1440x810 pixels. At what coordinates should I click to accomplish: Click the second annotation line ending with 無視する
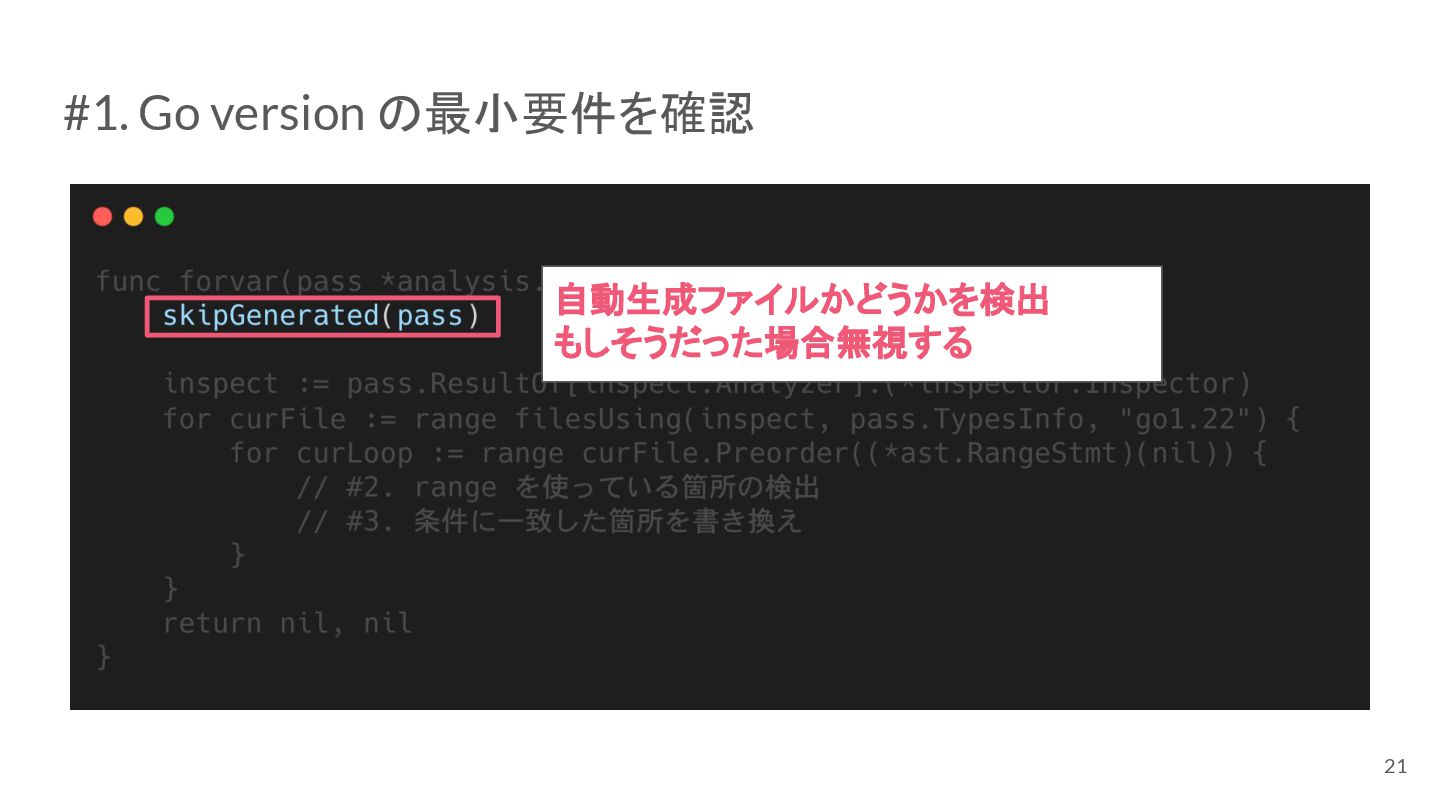[762, 344]
